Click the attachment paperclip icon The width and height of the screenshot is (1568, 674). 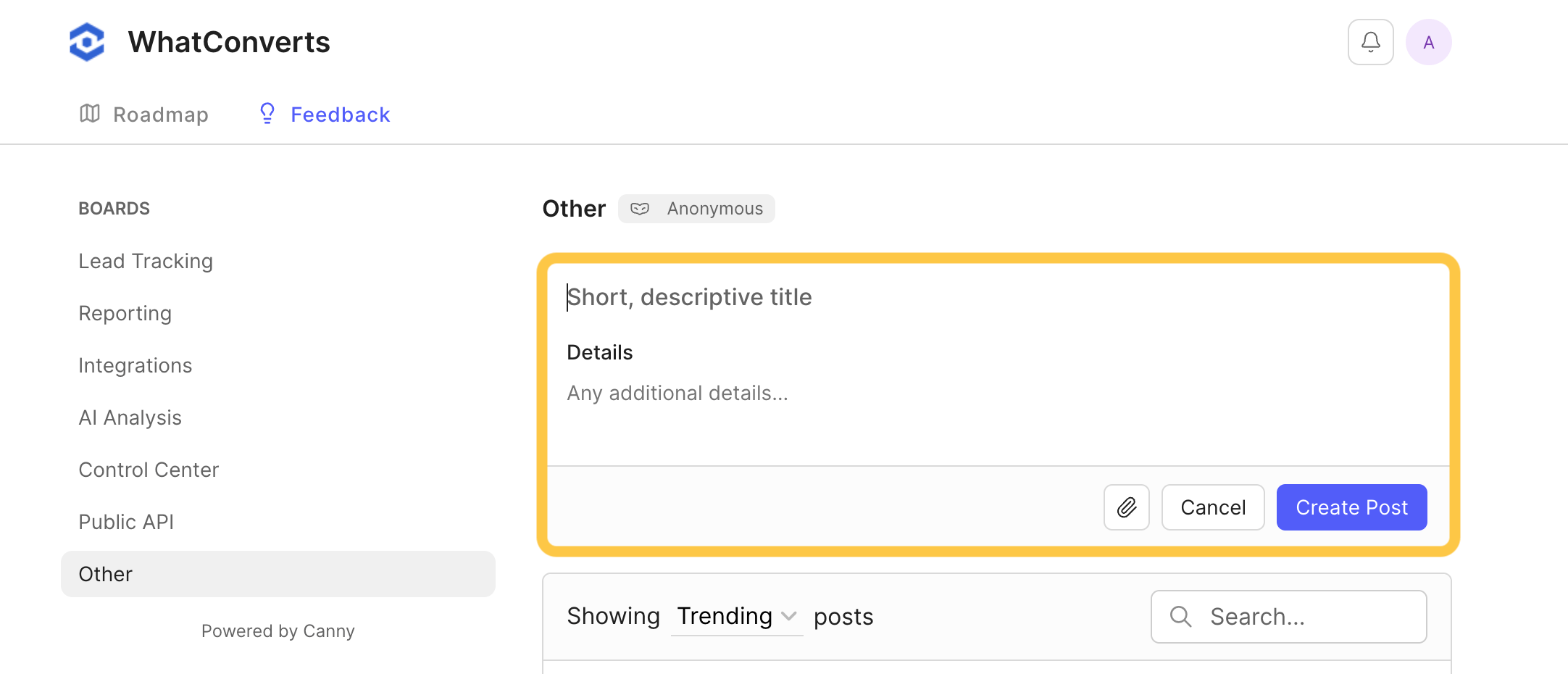click(x=1126, y=507)
